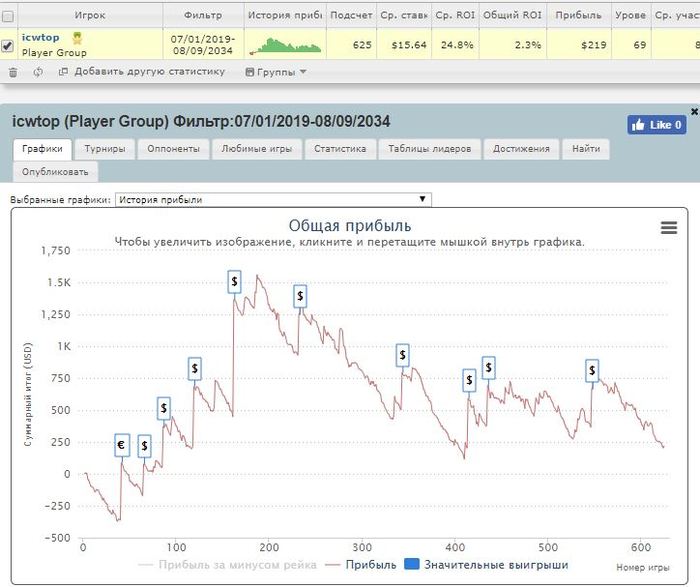Click the euro win marker on the chart
This screenshot has width=700, height=587.
(122, 445)
